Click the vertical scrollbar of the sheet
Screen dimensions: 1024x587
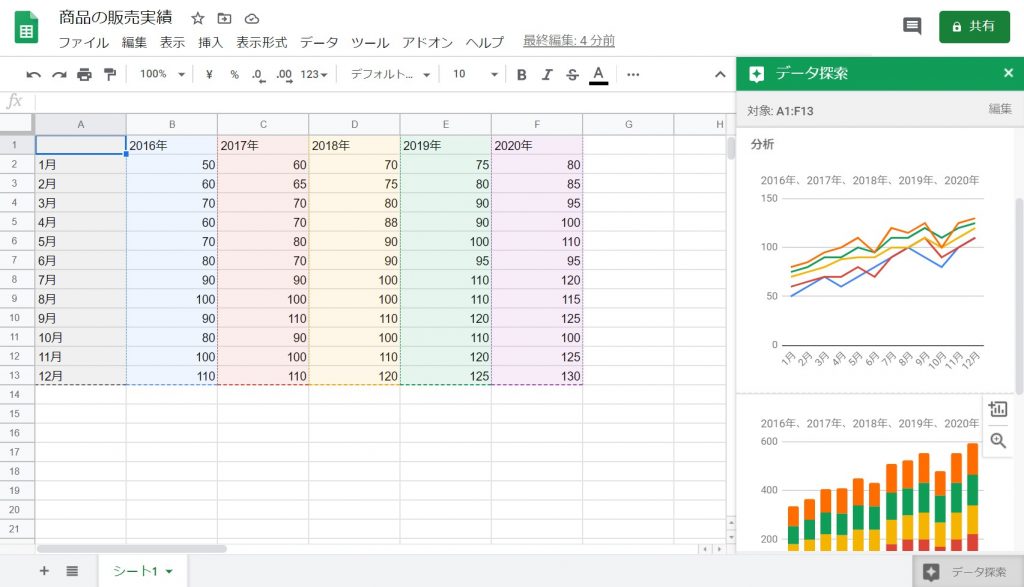(x=731, y=148)
